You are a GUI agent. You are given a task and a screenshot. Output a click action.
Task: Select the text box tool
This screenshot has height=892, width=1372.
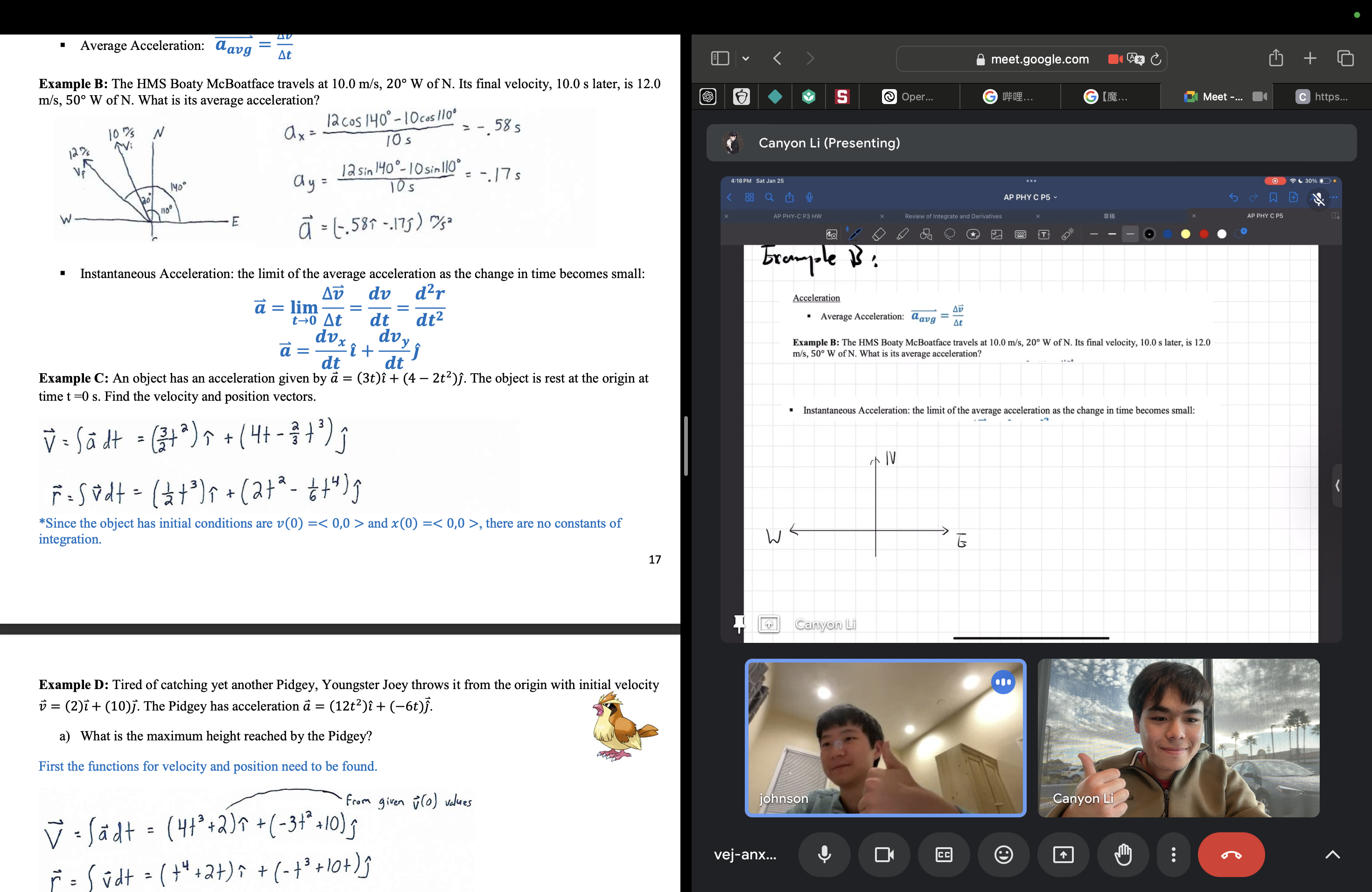(x=1043, y=235)
